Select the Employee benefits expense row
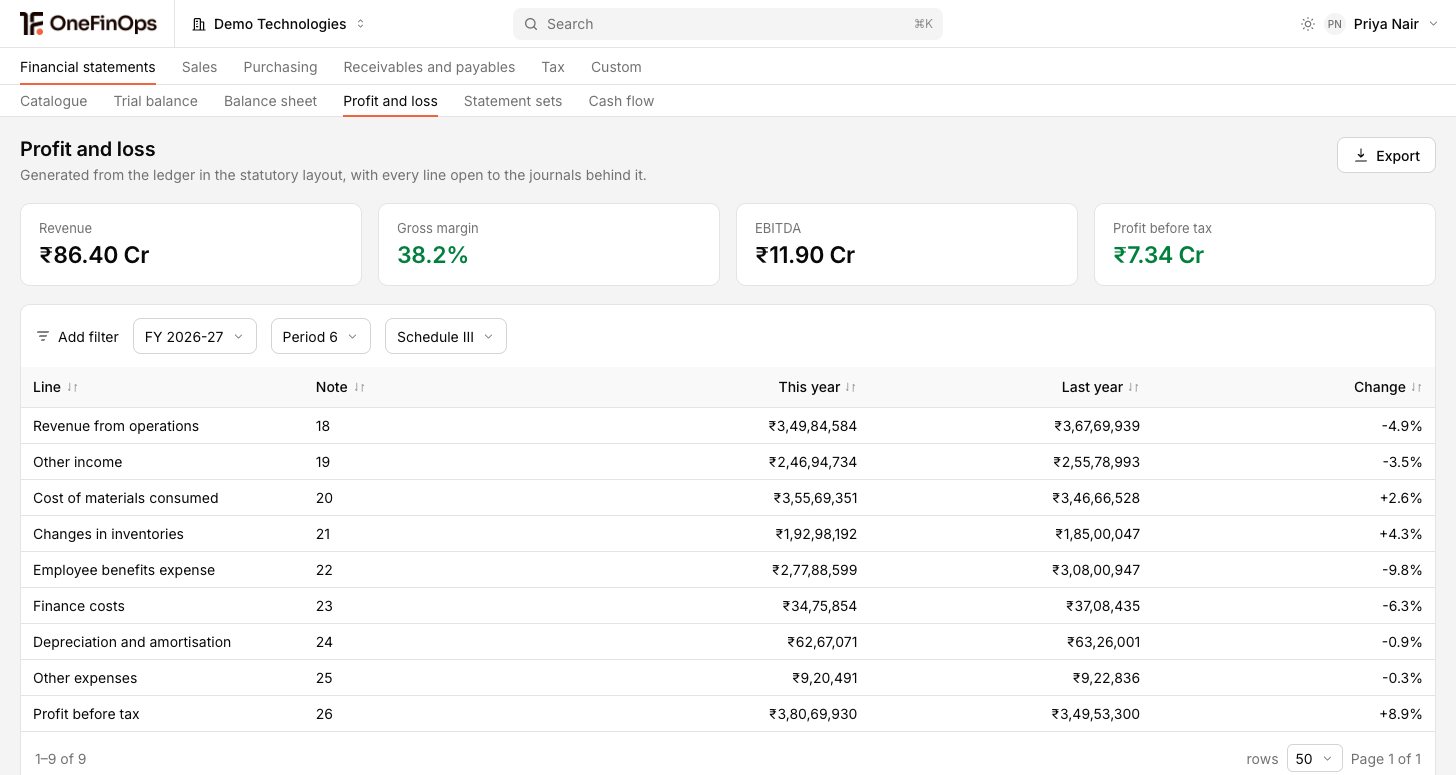The height and width of the screenshot is (775, 1456). click(x=728, y=570)
